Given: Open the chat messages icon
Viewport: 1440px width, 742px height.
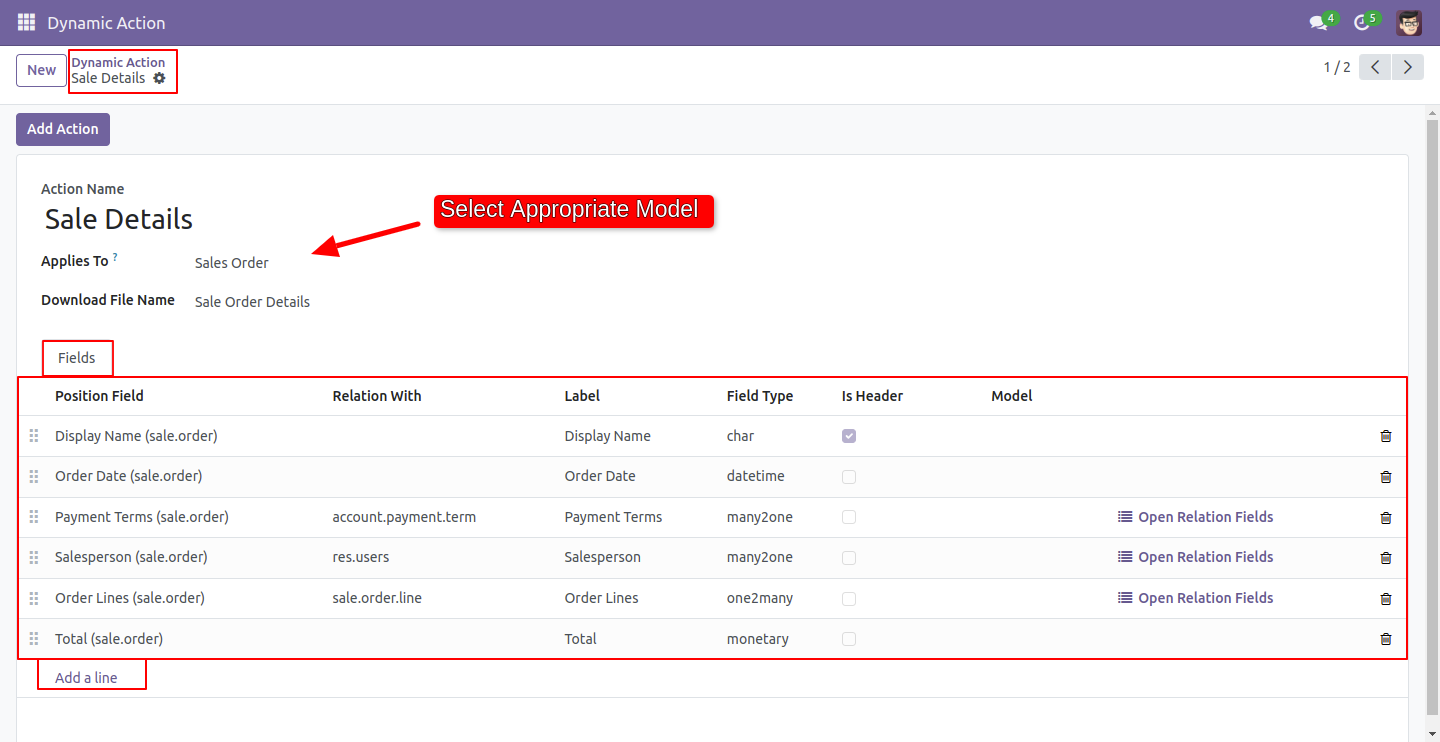Looking at the screenshot, I should tap(1318, 23).
